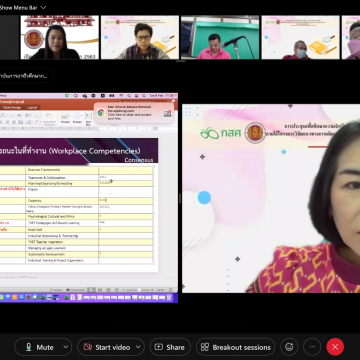
Task: Click the Chrome notification in shared screen
Action: click(x=134, y=113)
